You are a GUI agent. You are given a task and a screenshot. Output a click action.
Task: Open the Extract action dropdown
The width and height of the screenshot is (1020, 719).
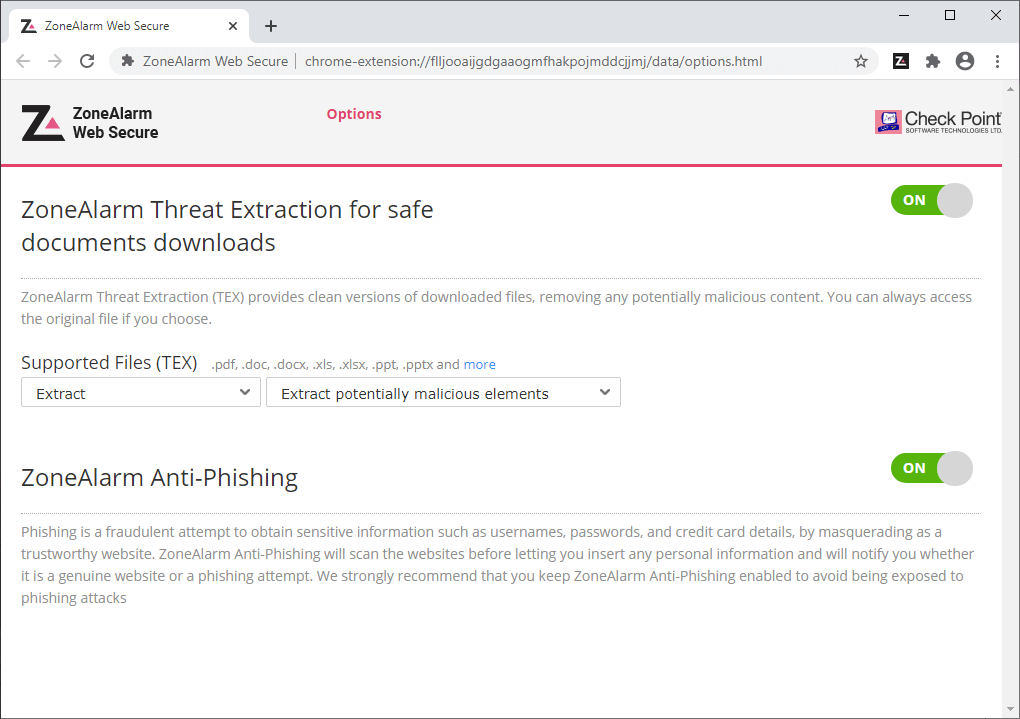pyautogui.click(x=140, y=392)
